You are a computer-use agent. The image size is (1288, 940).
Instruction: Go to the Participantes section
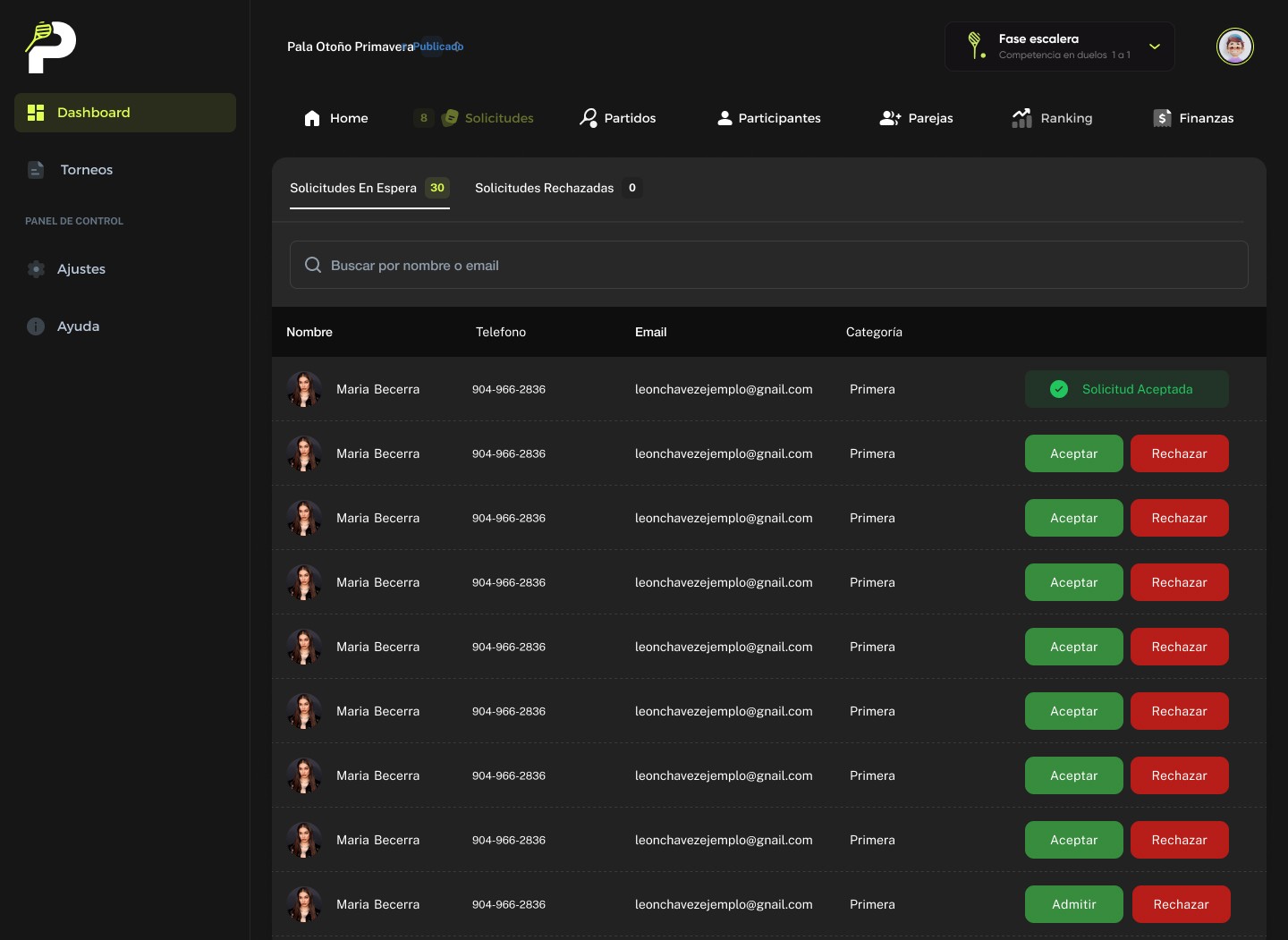pyautogui.click(x=769, y=118)
